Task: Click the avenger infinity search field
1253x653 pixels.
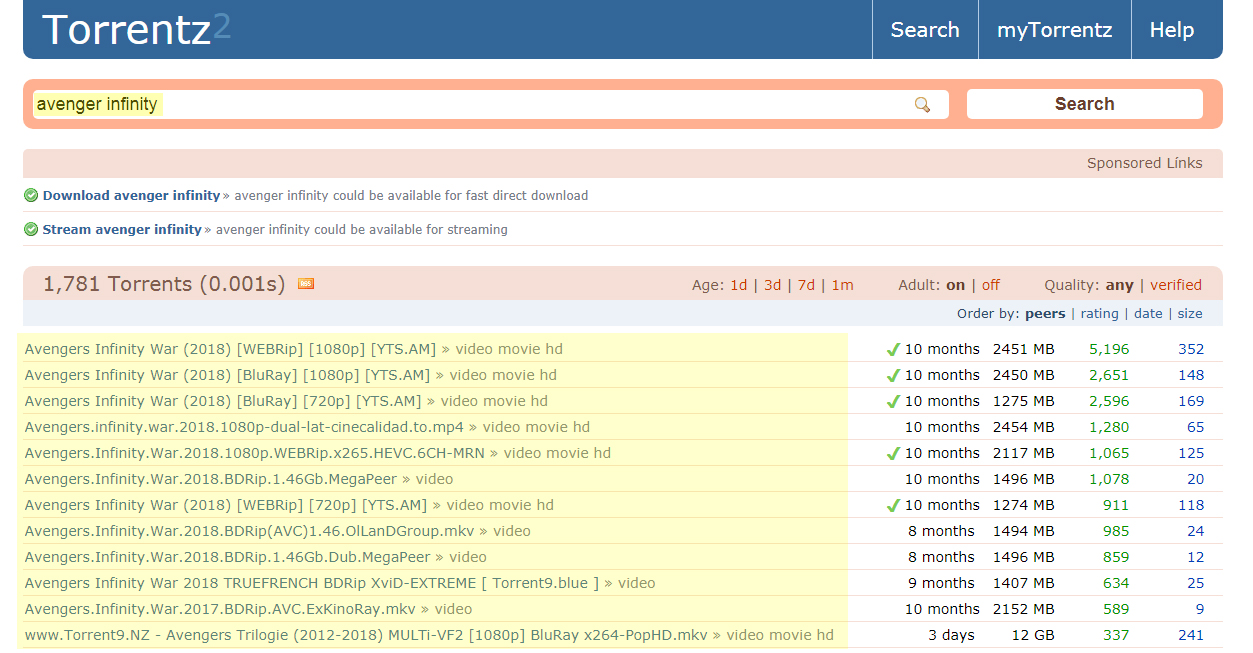Action: [490, 104]
